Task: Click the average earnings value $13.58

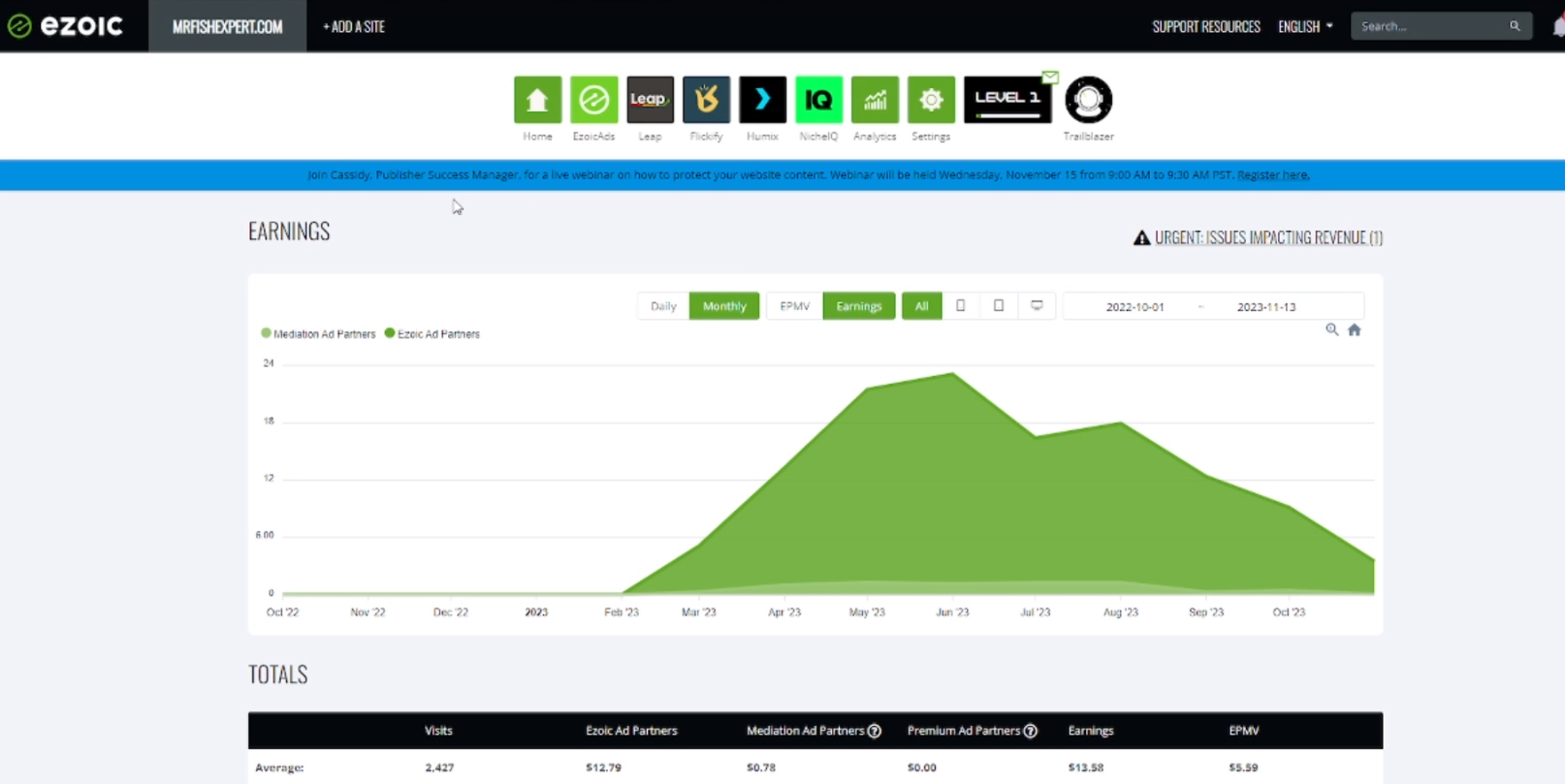Action: pyautogui.click(x=1086, y=768)
